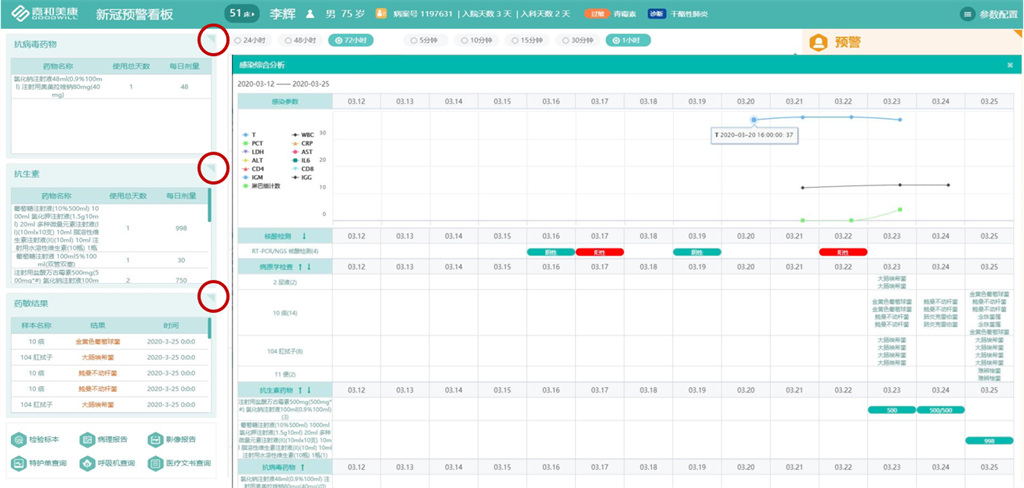Click the 参数配置 menu icon
The width and height of the screenshot is (1024, 488).
point(967,15)
